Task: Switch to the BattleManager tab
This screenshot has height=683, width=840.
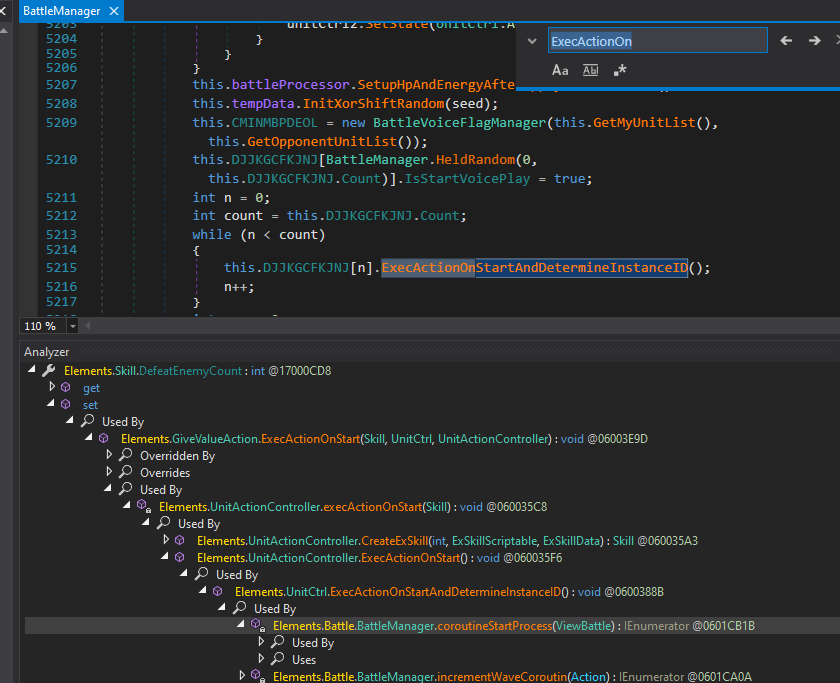Action: [62, 11]
